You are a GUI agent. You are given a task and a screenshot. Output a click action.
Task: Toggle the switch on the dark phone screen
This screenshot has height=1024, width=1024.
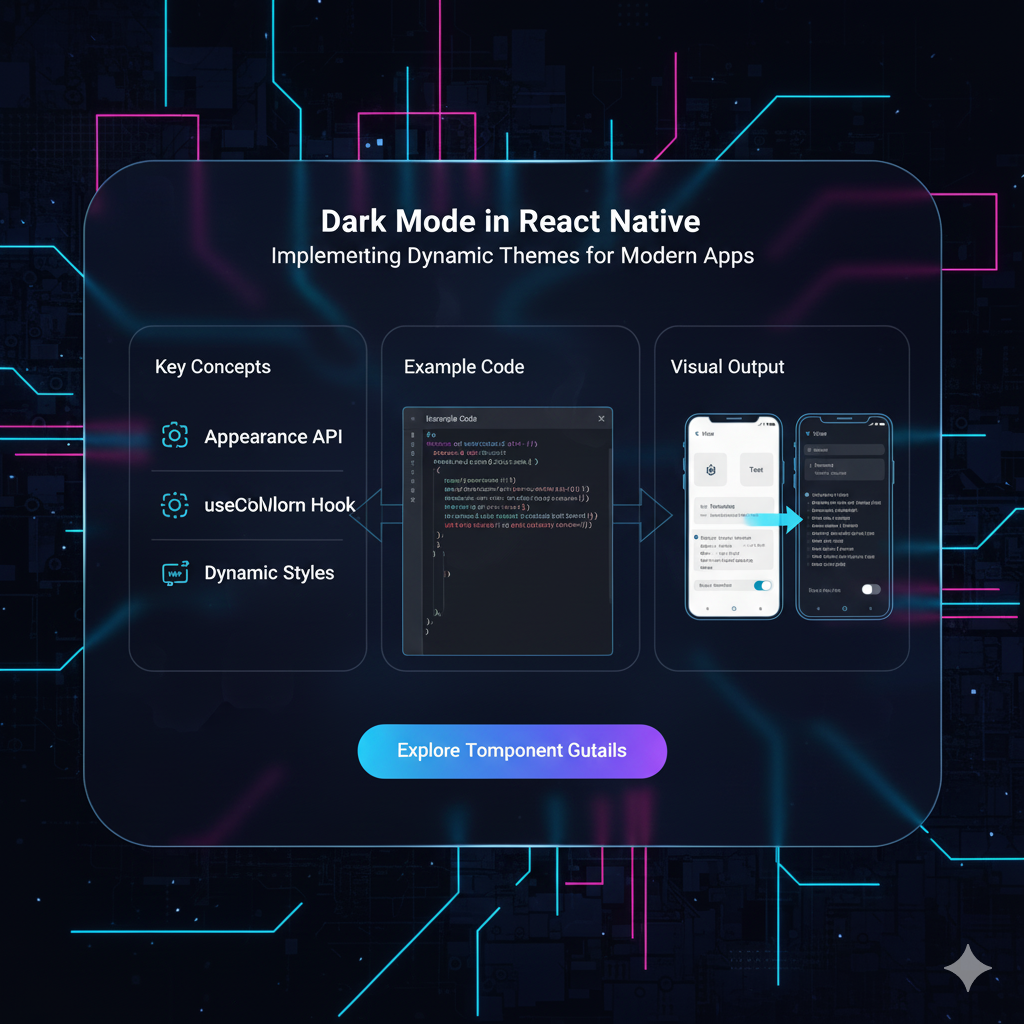(870, 590)
